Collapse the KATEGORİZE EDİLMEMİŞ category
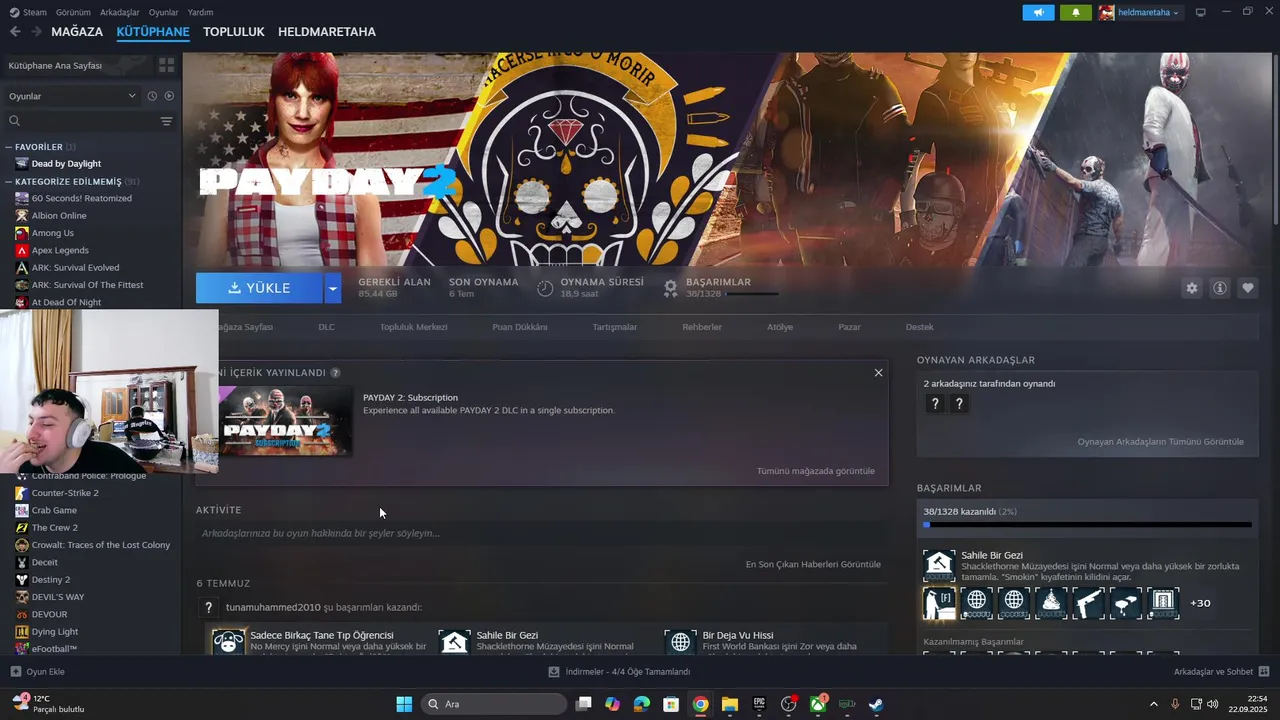Screen dimensions: 1280x720 click(9, 182)
